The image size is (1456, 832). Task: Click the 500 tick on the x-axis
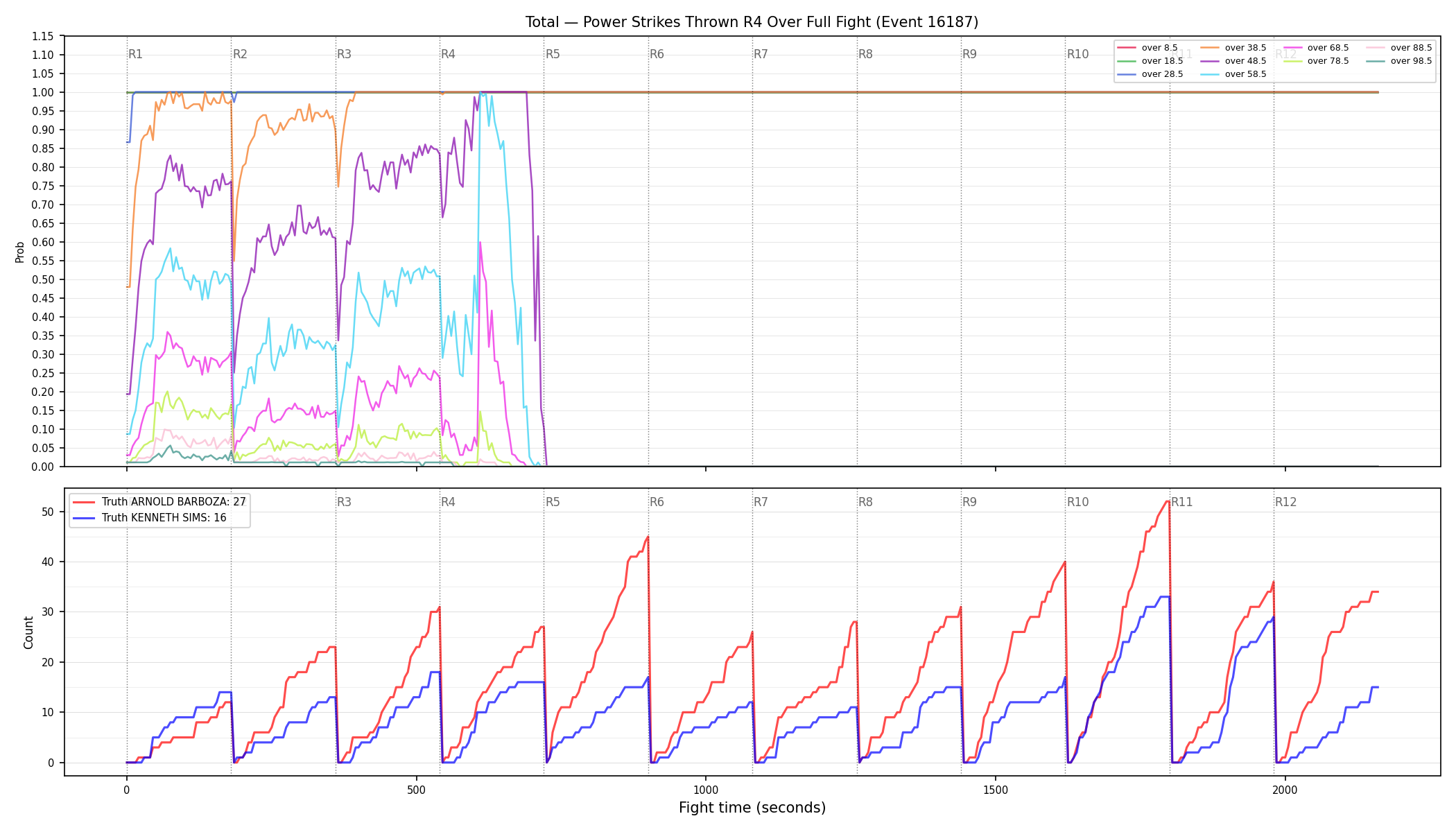[x=416, y=790]
